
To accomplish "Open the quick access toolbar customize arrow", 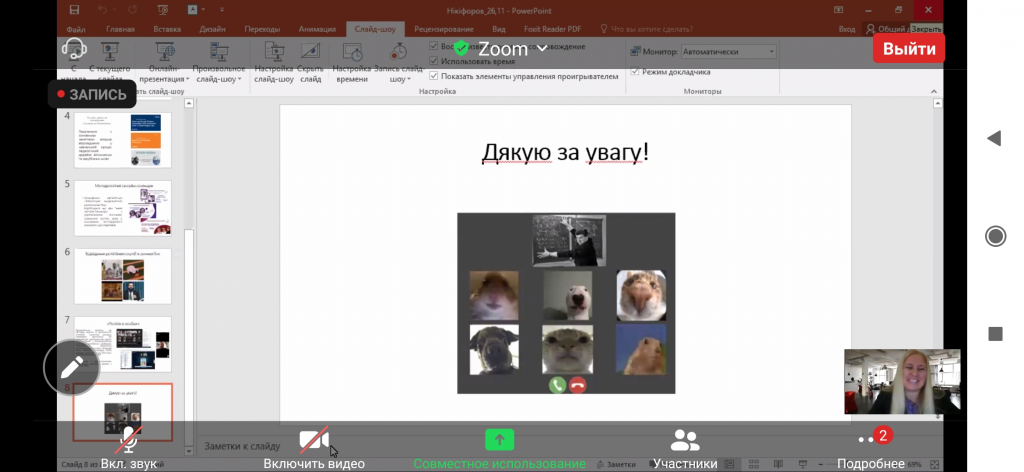I will [x=222, y=10].
